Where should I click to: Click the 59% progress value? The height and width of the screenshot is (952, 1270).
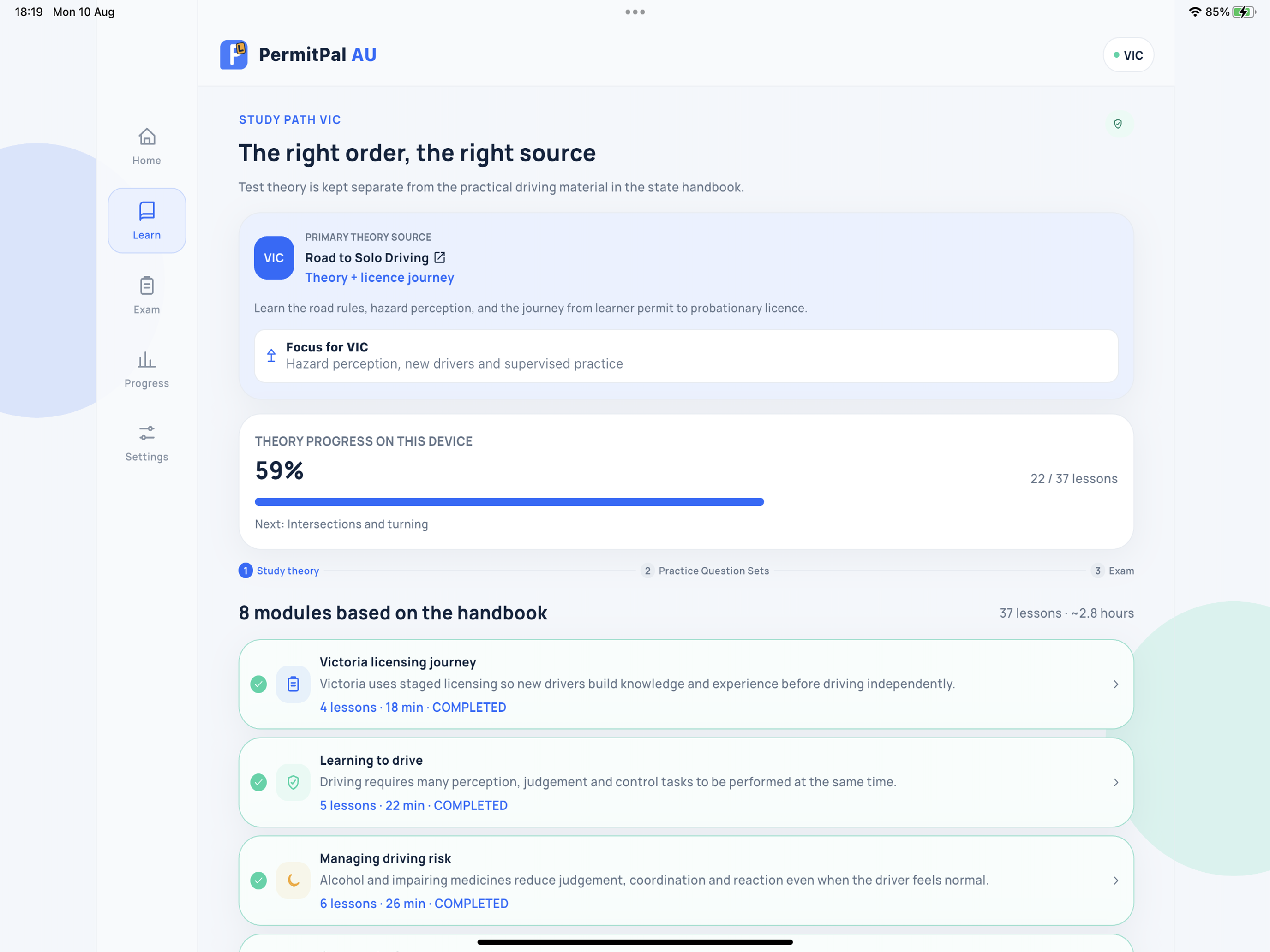tap(279, 470)
